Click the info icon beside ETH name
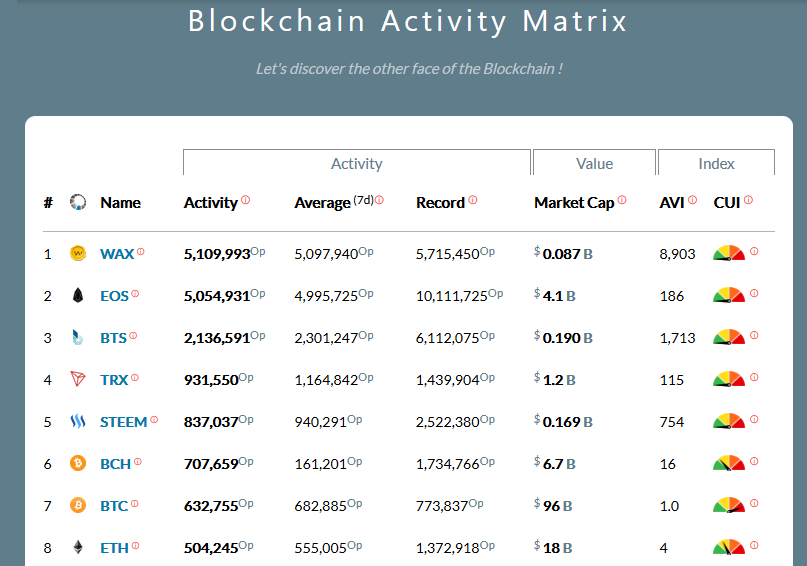This screenshot has width=807, height=566. pos(135,545)
